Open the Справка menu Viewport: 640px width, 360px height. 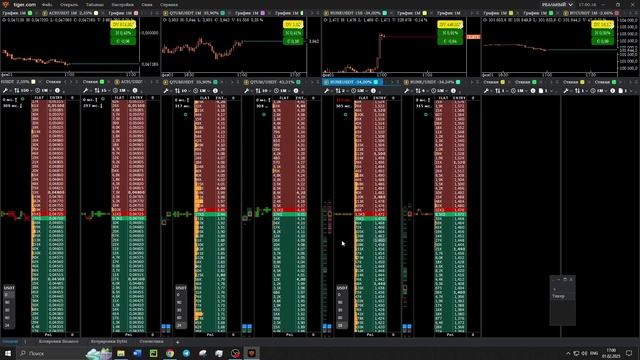[x=169, y=4]
